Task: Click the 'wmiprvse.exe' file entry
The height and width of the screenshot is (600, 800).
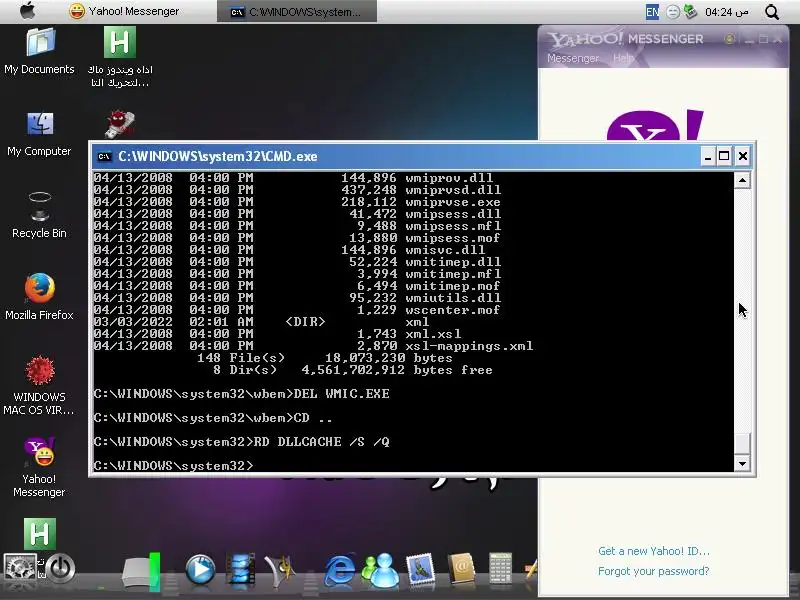Action: tap(453, 202)
